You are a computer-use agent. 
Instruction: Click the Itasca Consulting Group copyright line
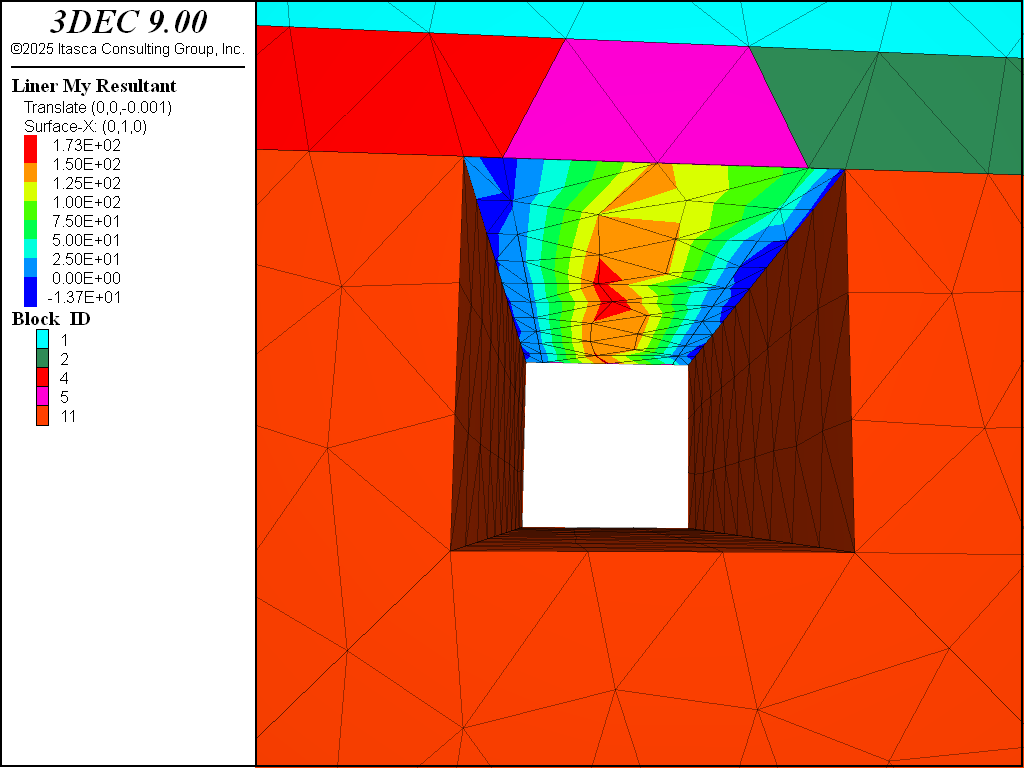tap(127, 49)
